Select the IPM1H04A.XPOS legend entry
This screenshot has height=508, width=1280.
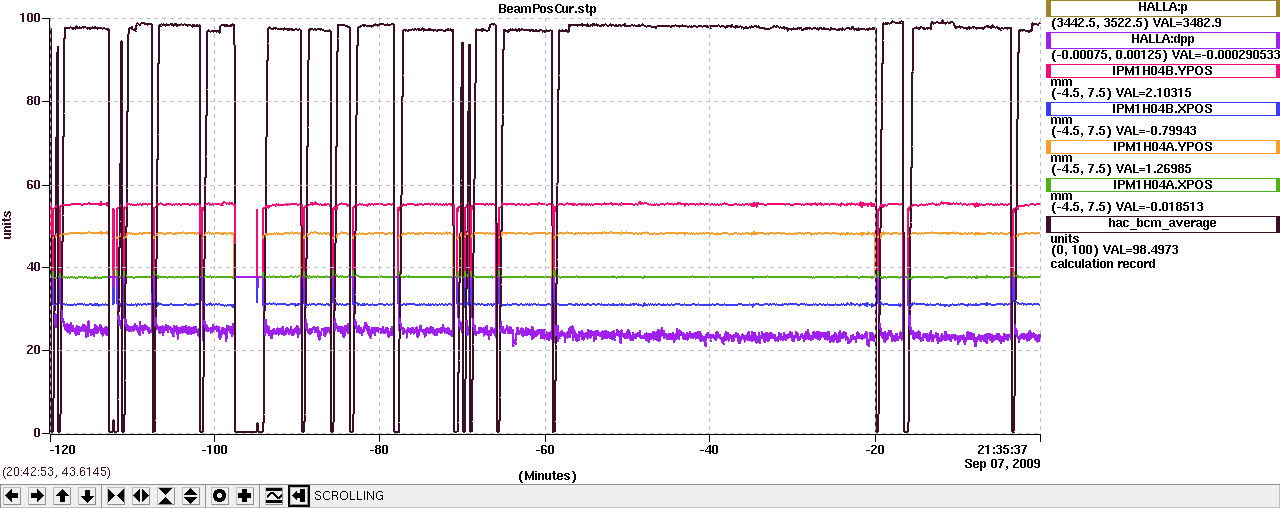click(1163, 185)
